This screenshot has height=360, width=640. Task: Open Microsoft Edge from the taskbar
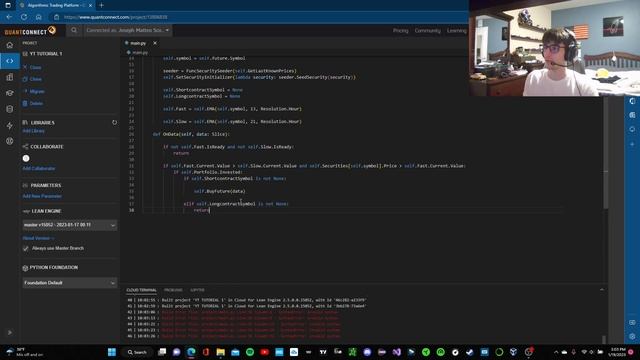coord(191,352)
